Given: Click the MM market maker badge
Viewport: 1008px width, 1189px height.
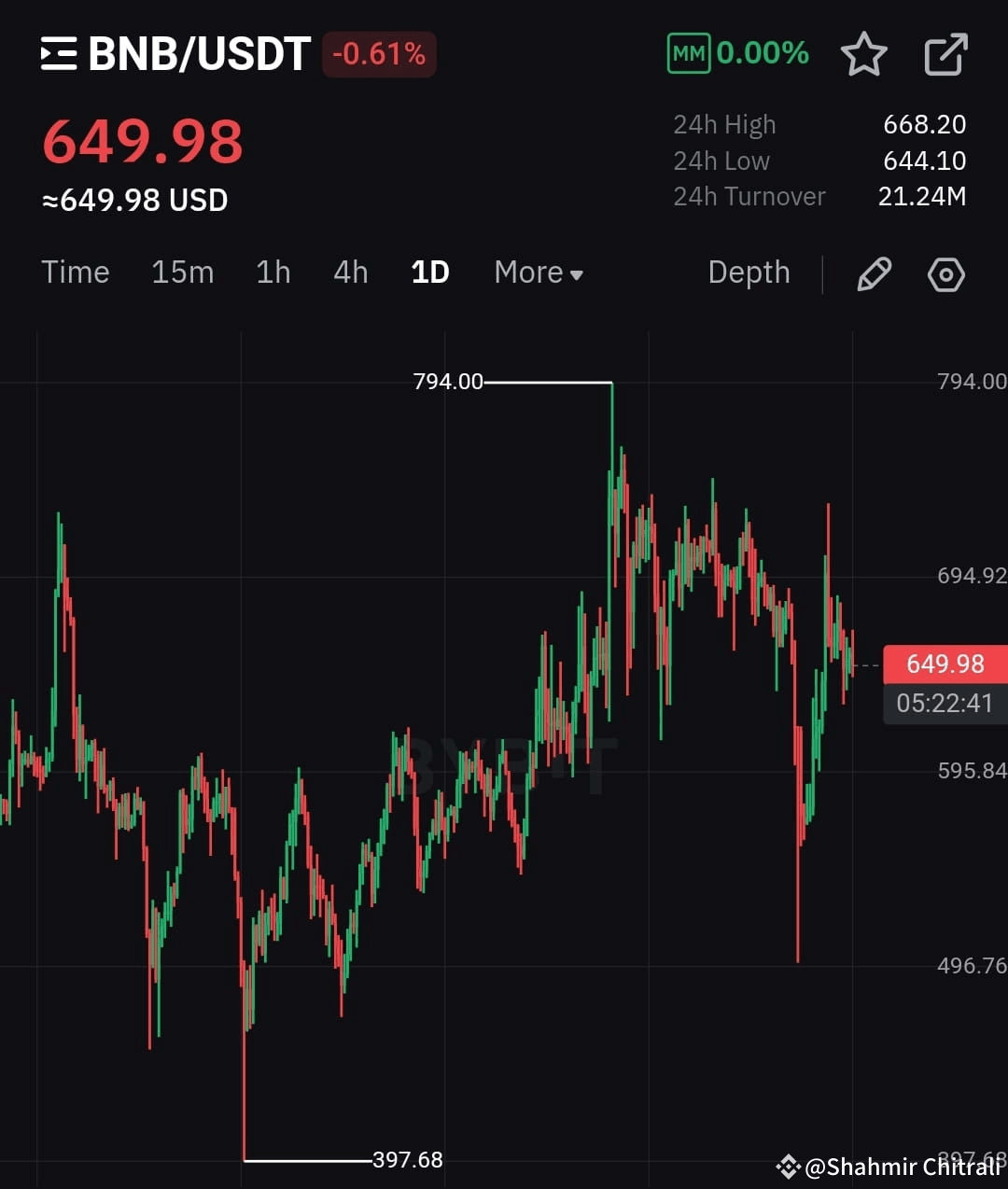Looking at the screenshot, I should tap(688, 53).
